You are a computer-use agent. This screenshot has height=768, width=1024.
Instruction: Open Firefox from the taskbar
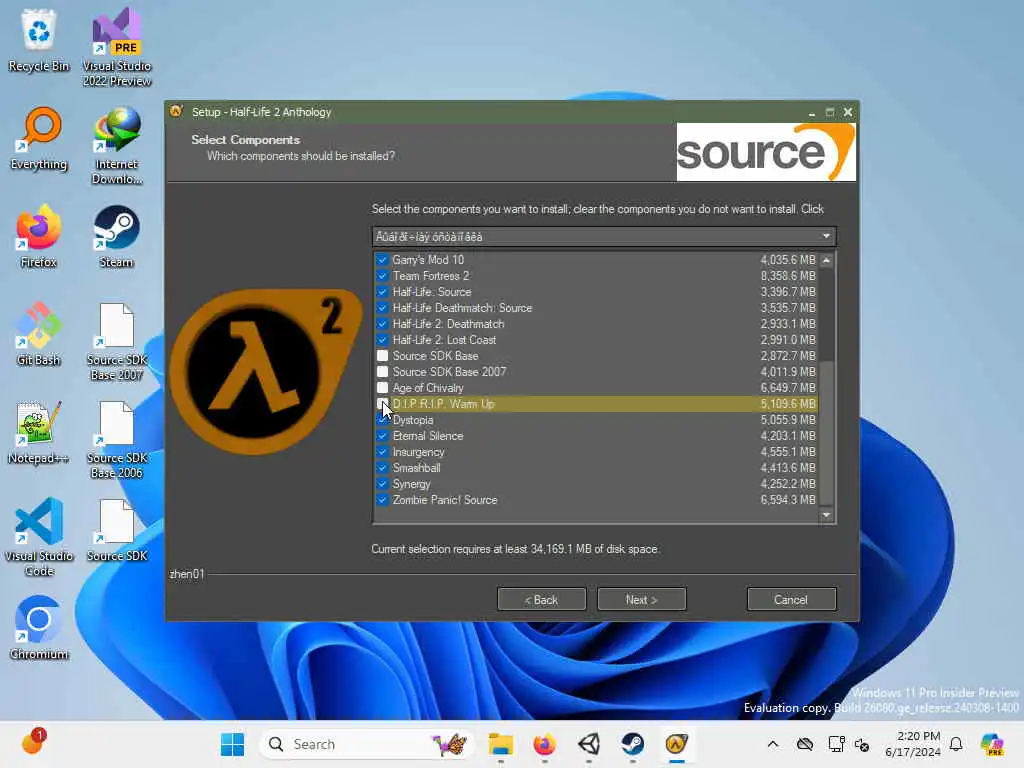pyautogui.click(x=545, y=744)
